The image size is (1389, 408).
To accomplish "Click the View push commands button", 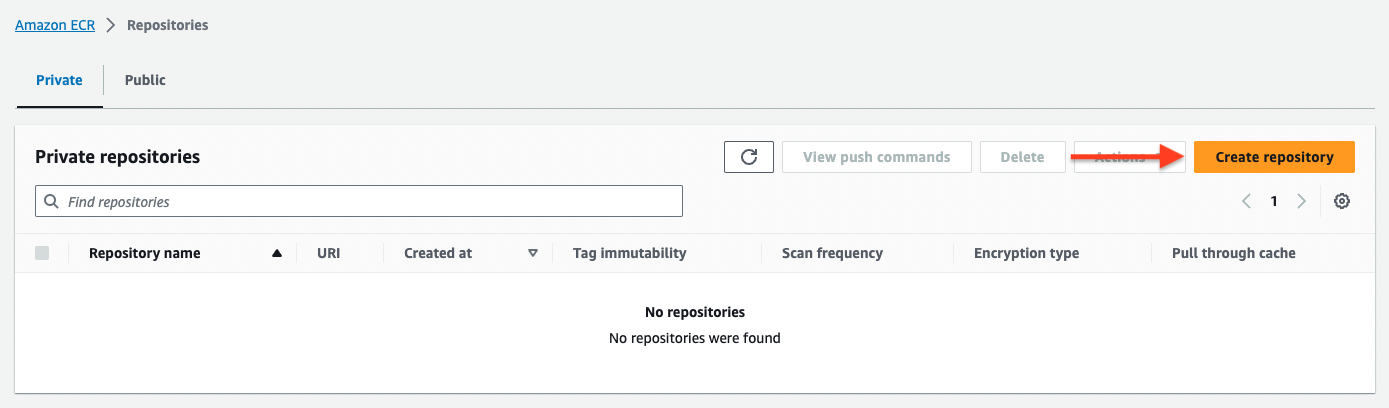I will (876, 157).
